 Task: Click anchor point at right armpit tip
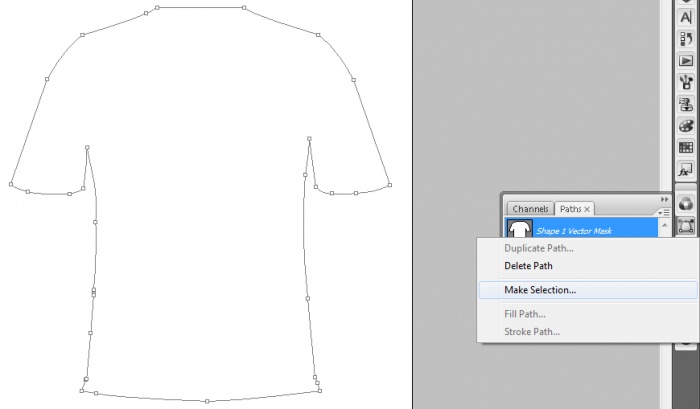(x=309, y=139)
